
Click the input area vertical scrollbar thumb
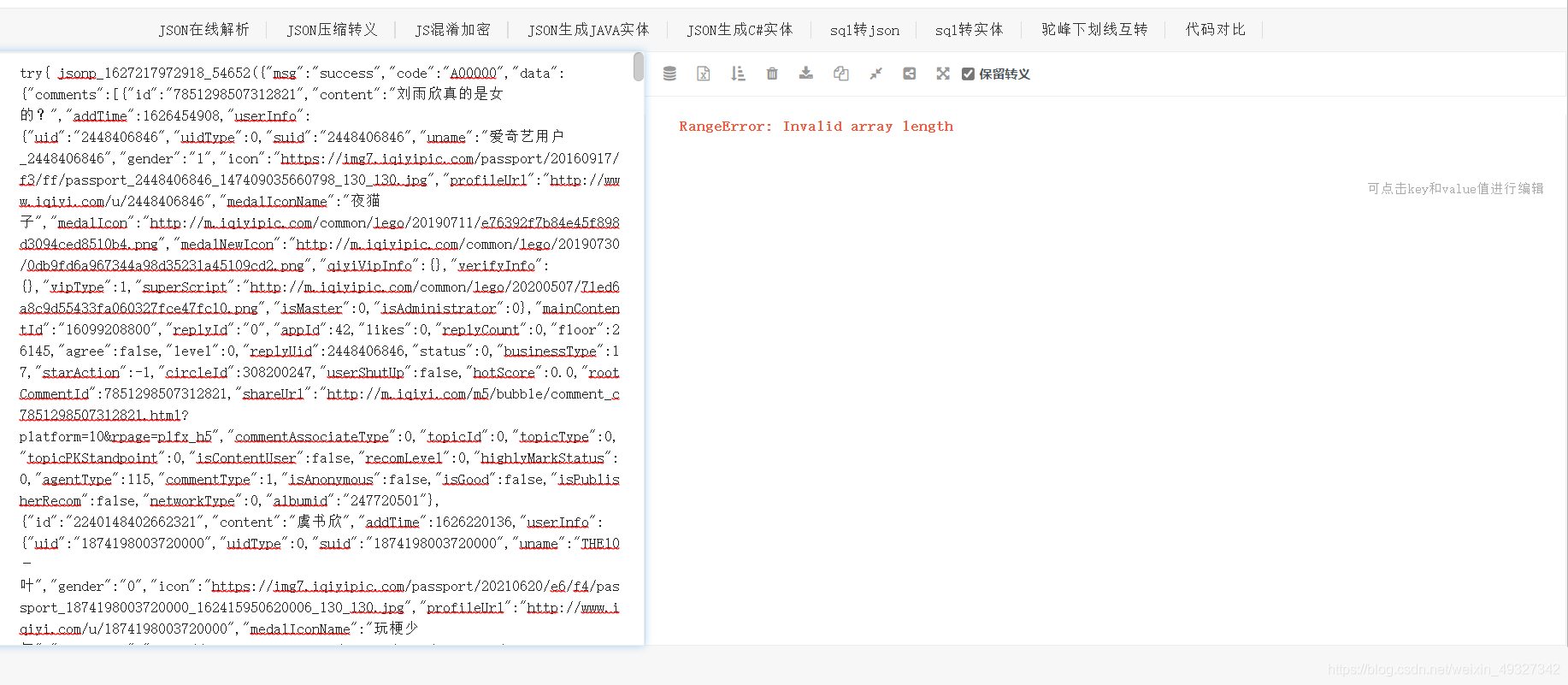click(x=638, y=67)
